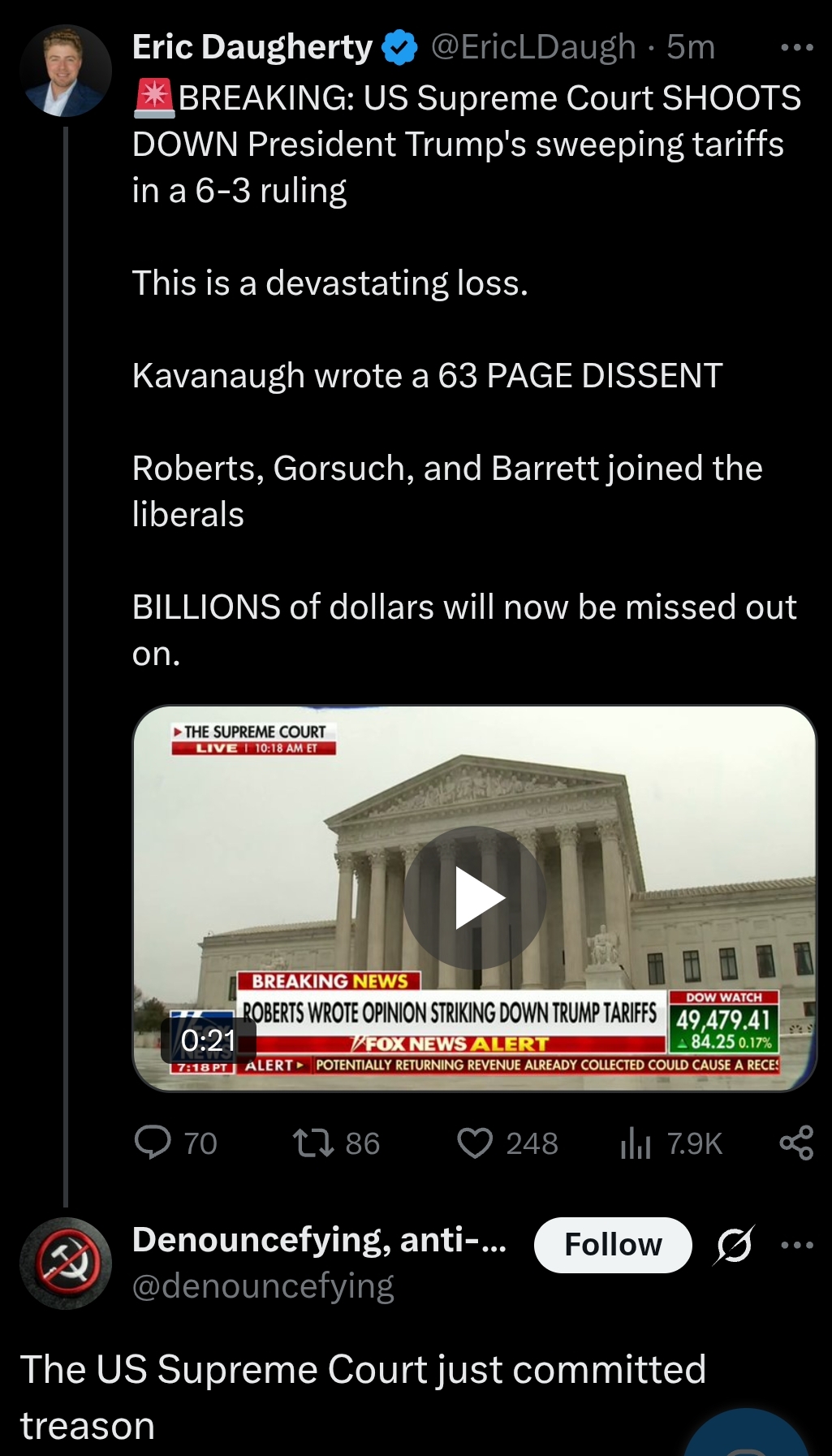Open Eric Daugherty's display name

pyautogui.click(x=252, y=47)
